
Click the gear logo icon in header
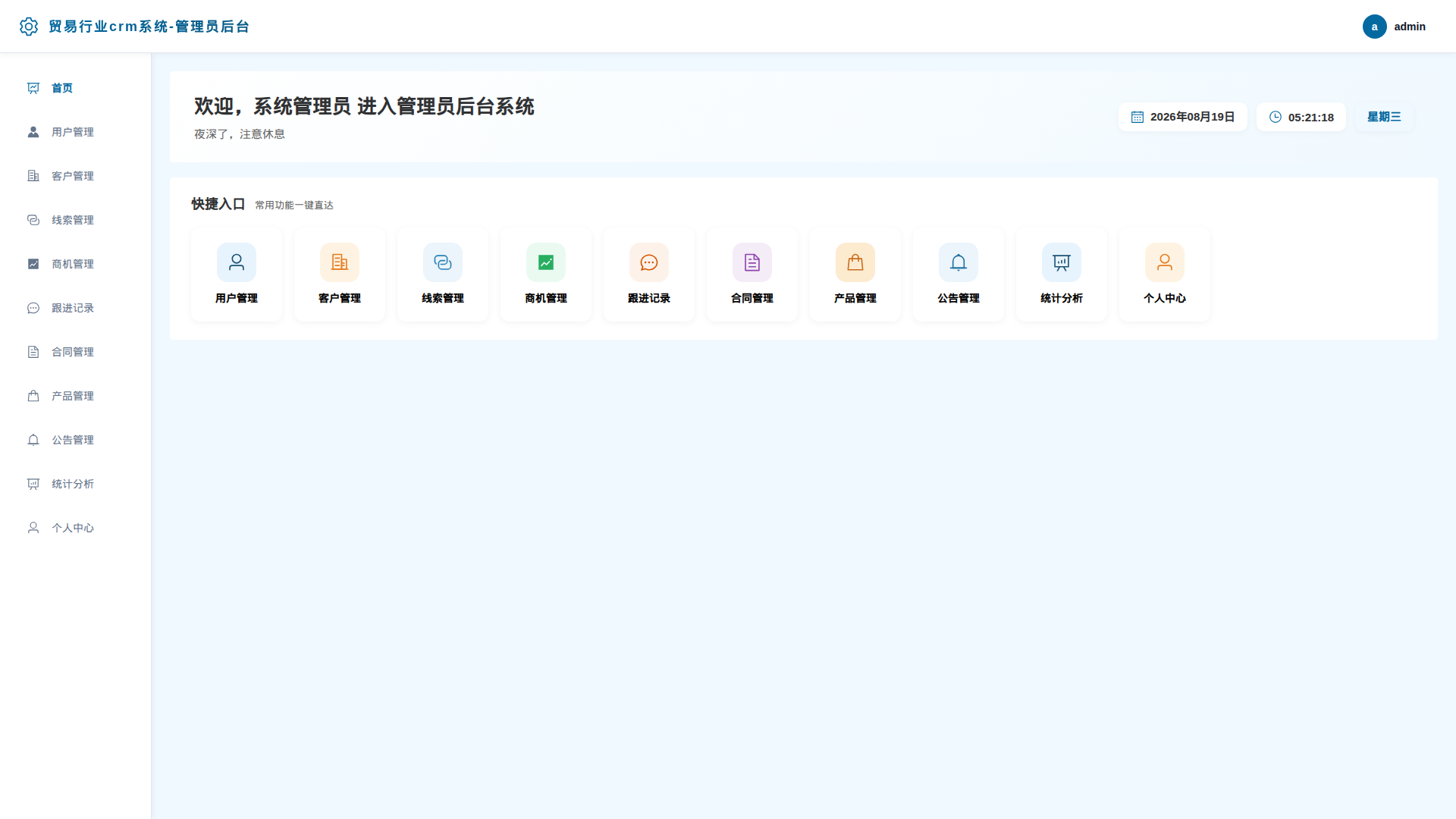(x=29, y=27)
